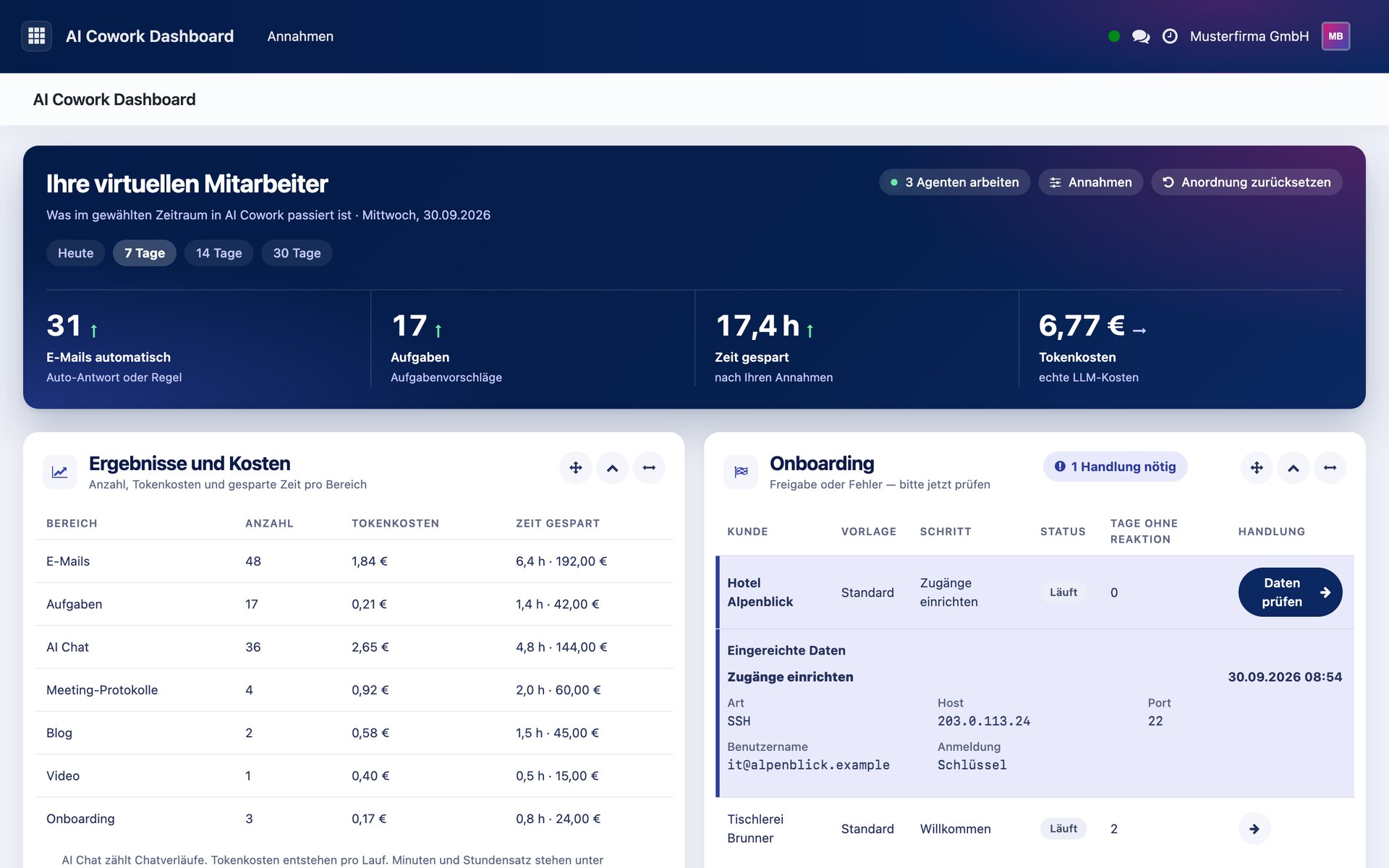This screenshot has height=868, width=1389.
Task: Click the username it@alpenblick.example
Action: tap(808, 765)
